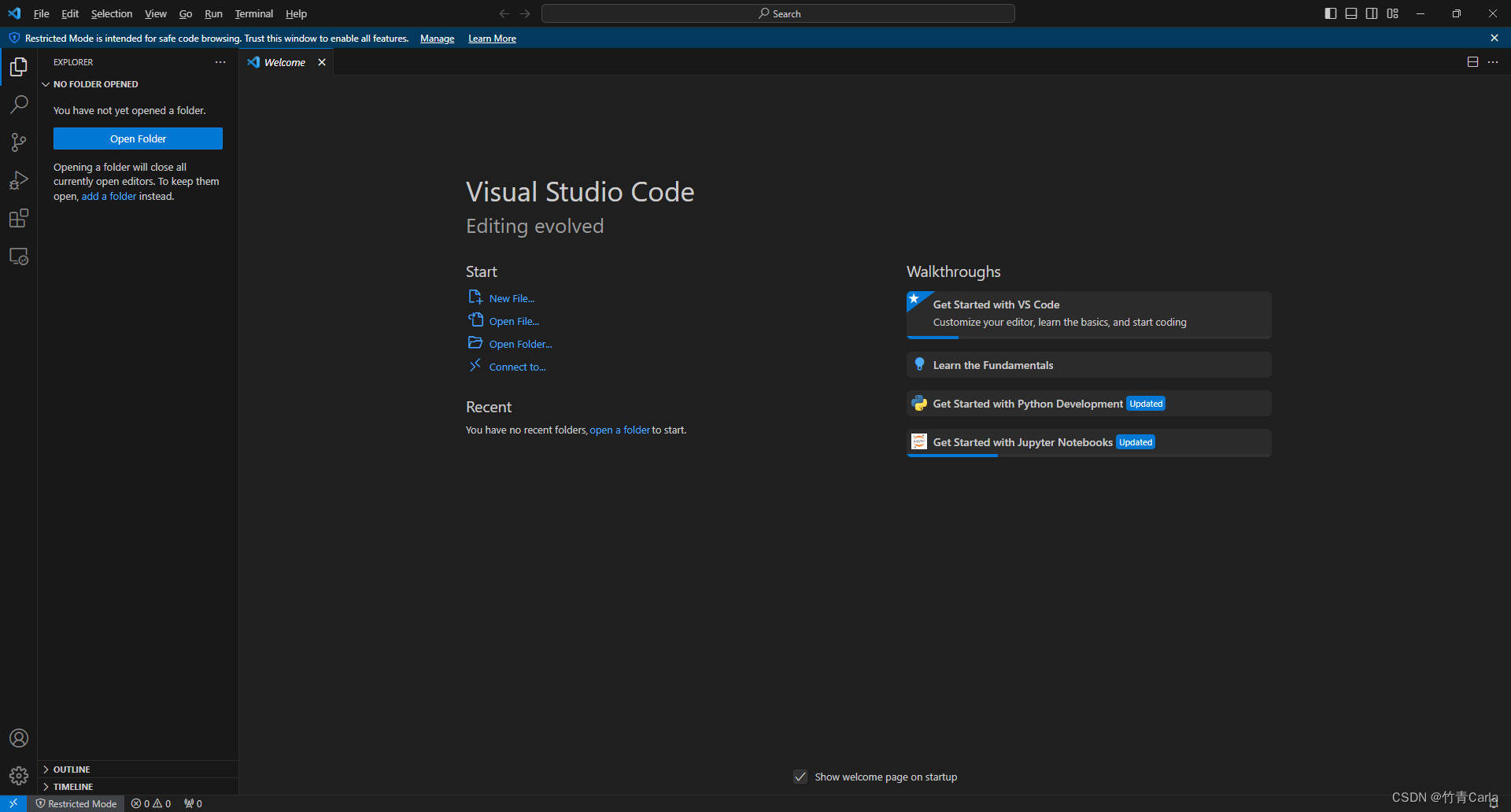Click the blue Open Folder button

click(138, 138)
